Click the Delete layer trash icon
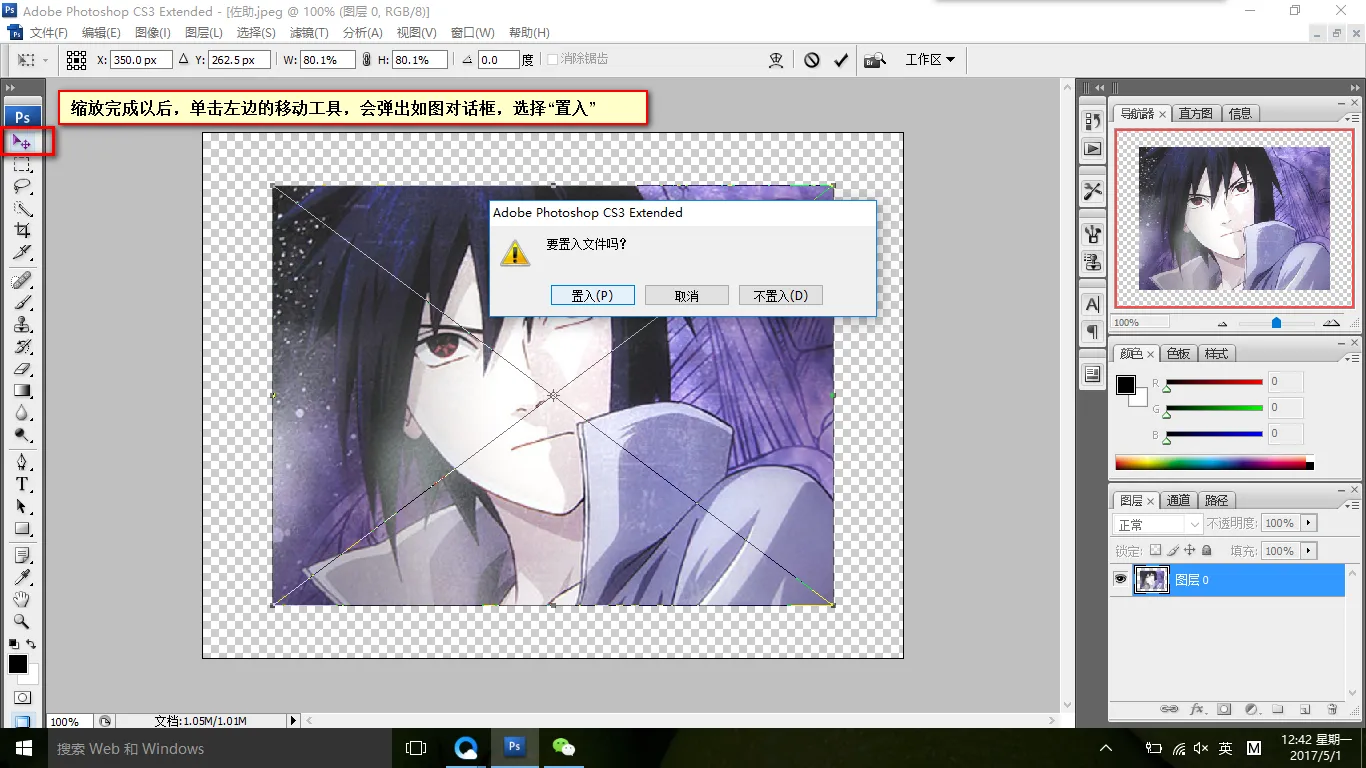The image size is (1366, 768). (x=1332, y=709)
